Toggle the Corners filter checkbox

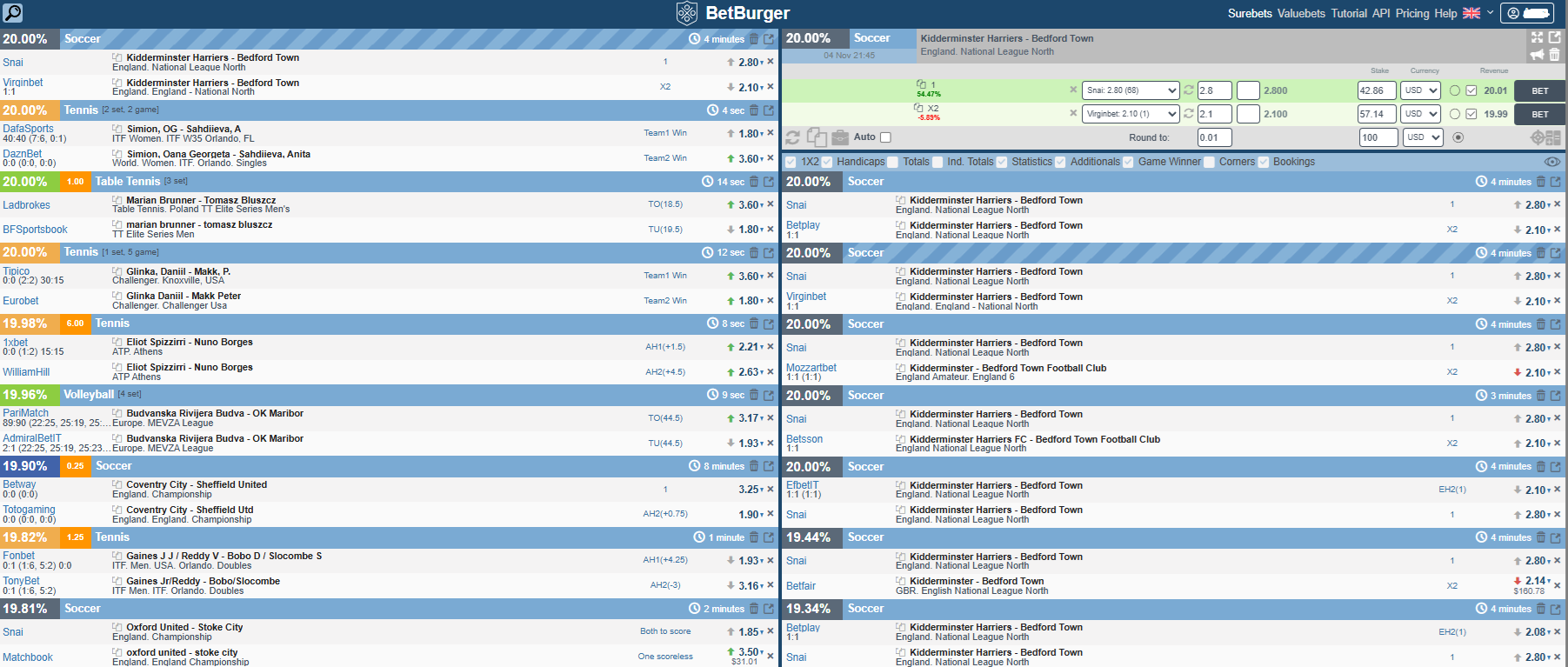(x=1210, y=162)
